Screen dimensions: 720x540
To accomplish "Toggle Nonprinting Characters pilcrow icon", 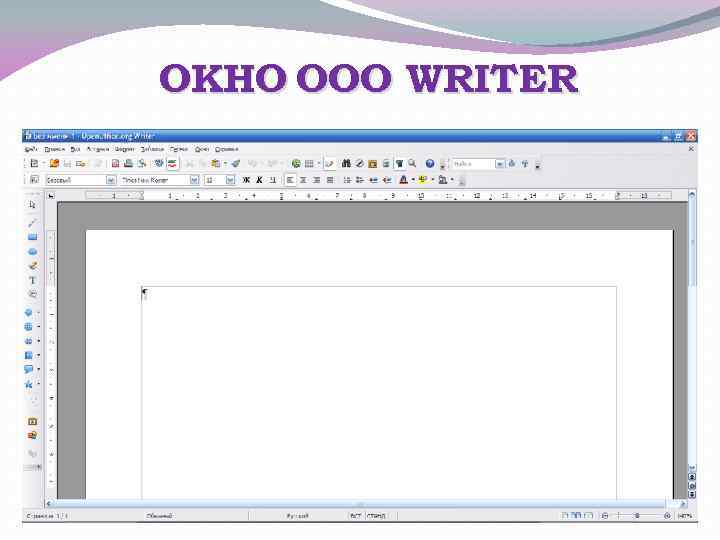I will click(x=399, y=163).
